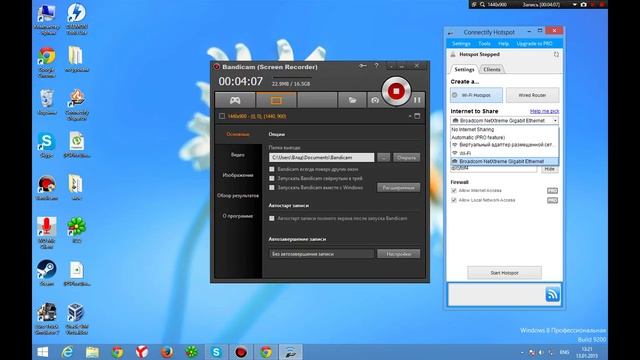Open Connectify Tools menu
This screenshot has height=360, width=640.
point(484,44)
